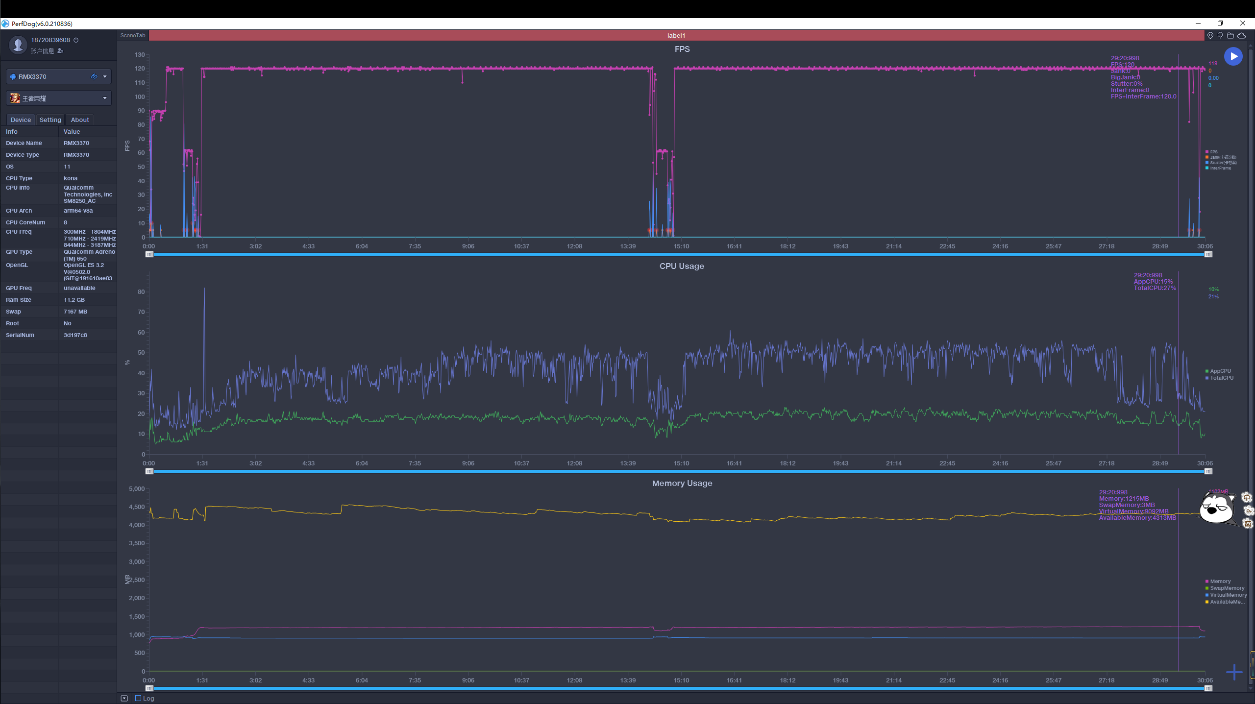Click the cloud upload icon

pos(1242,35)
